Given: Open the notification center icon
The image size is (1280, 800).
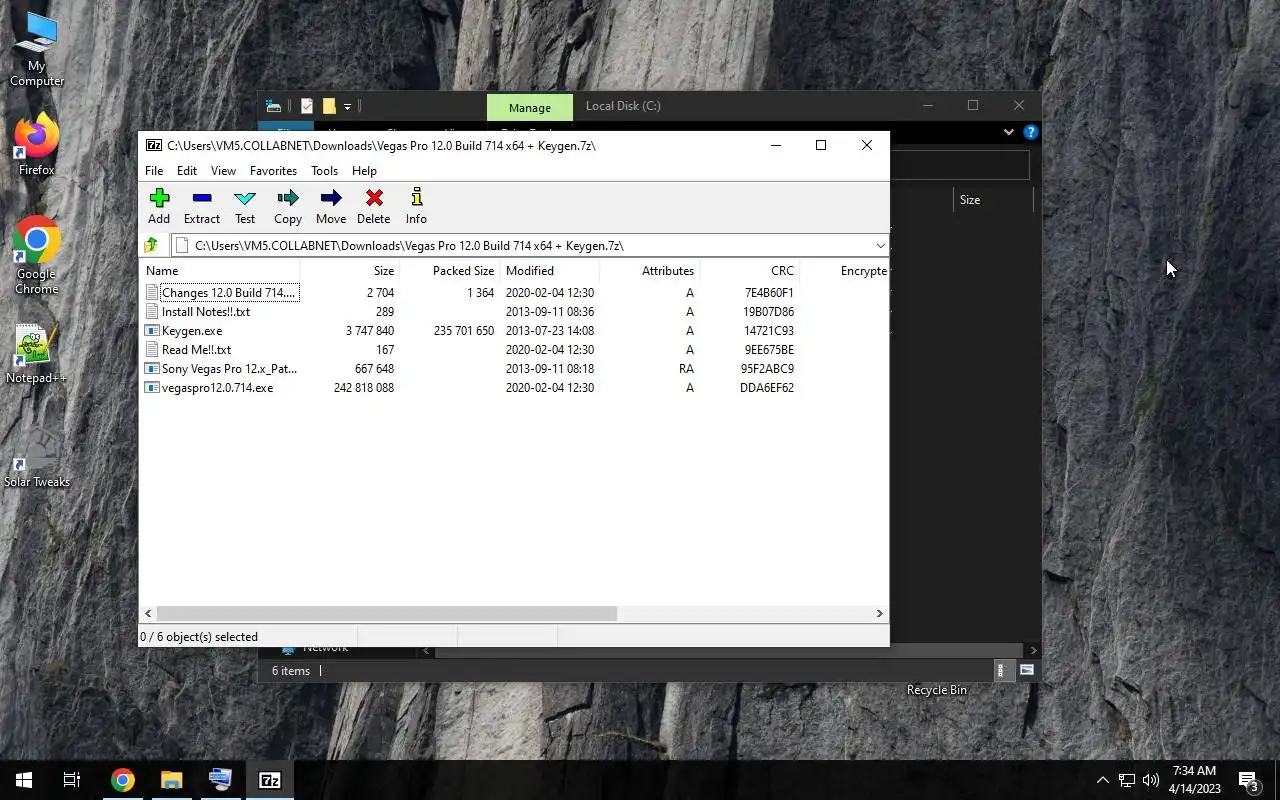Looking at the screenshot, I should 1248,780.
